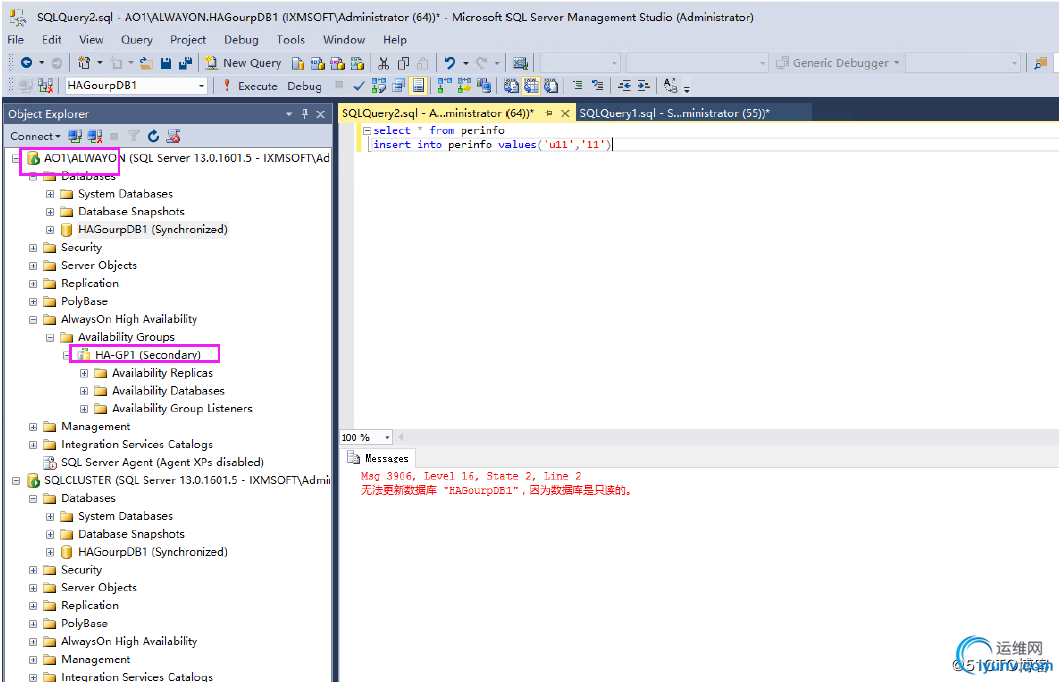Collapse the AO1\ALWAYON server node

[16, 159]
